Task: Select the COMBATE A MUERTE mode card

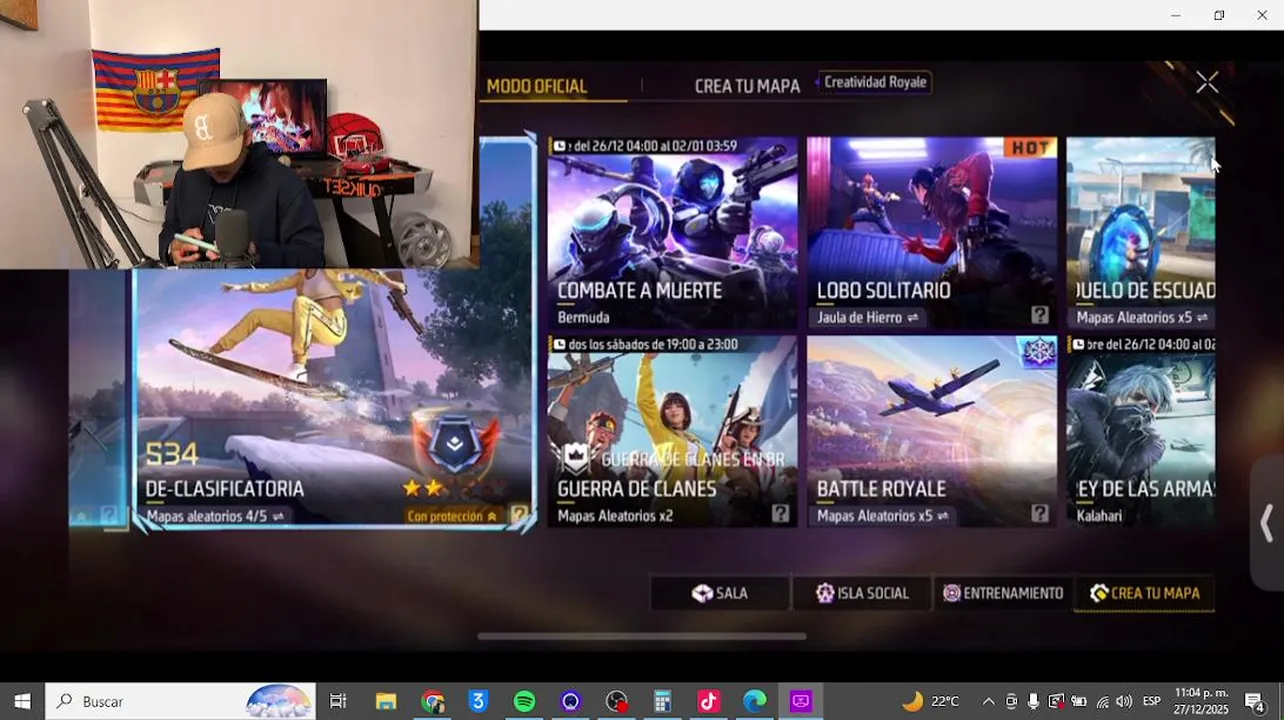Action: 672,233
